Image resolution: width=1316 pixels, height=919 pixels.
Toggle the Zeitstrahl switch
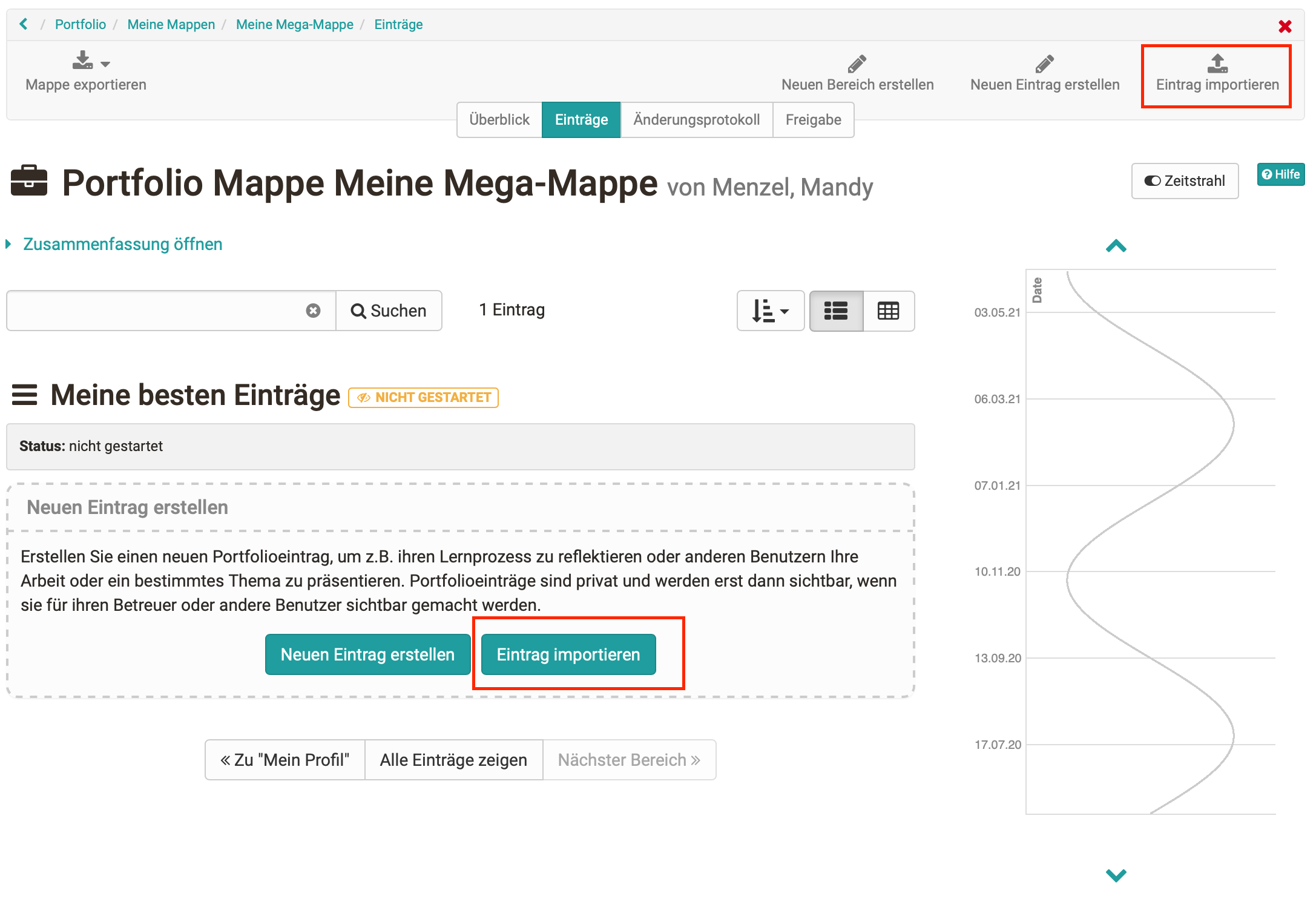point(1152,180)
